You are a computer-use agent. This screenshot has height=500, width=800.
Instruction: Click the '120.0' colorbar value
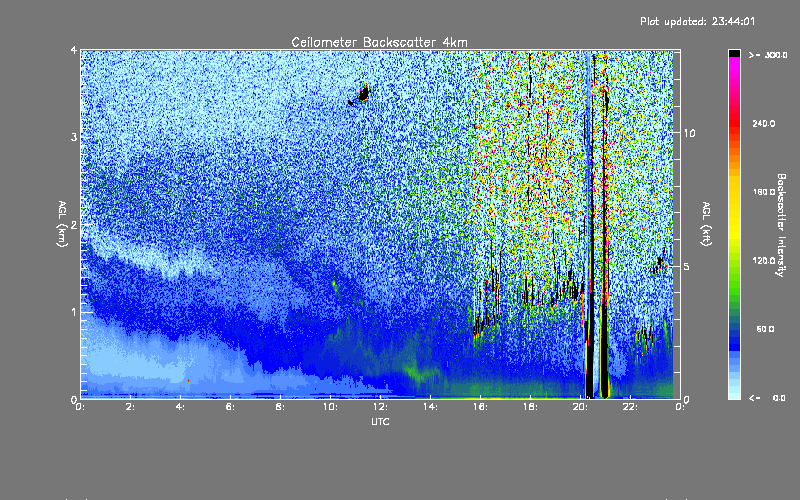click(x=764, y=260)
